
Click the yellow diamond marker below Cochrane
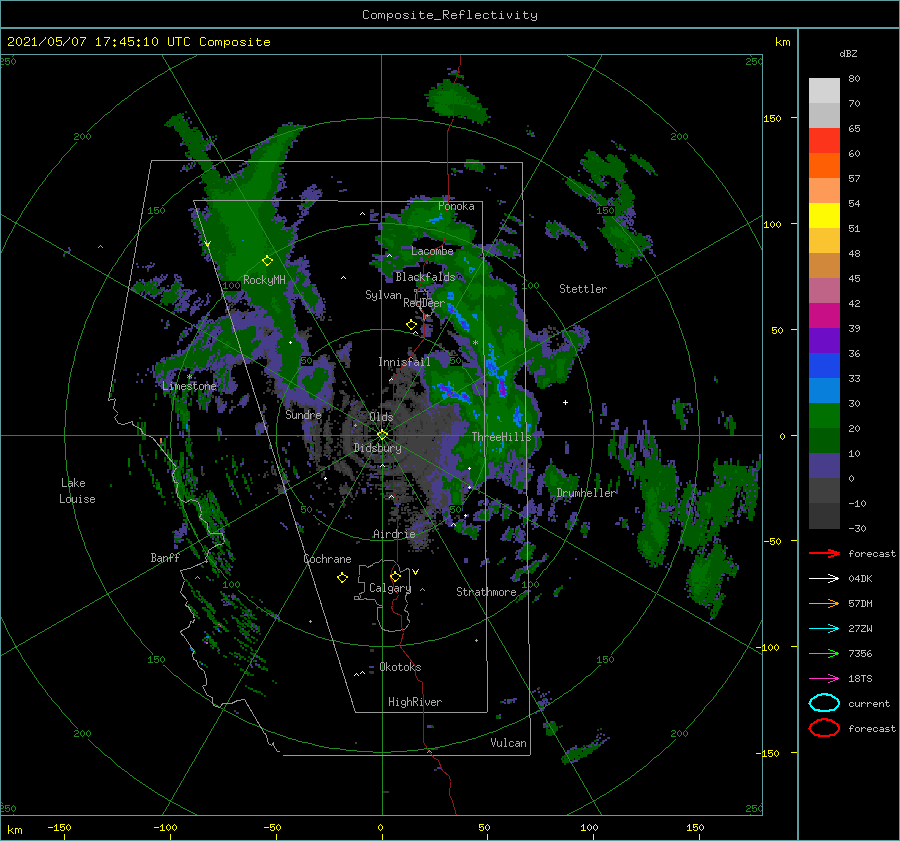coord(342,578)
